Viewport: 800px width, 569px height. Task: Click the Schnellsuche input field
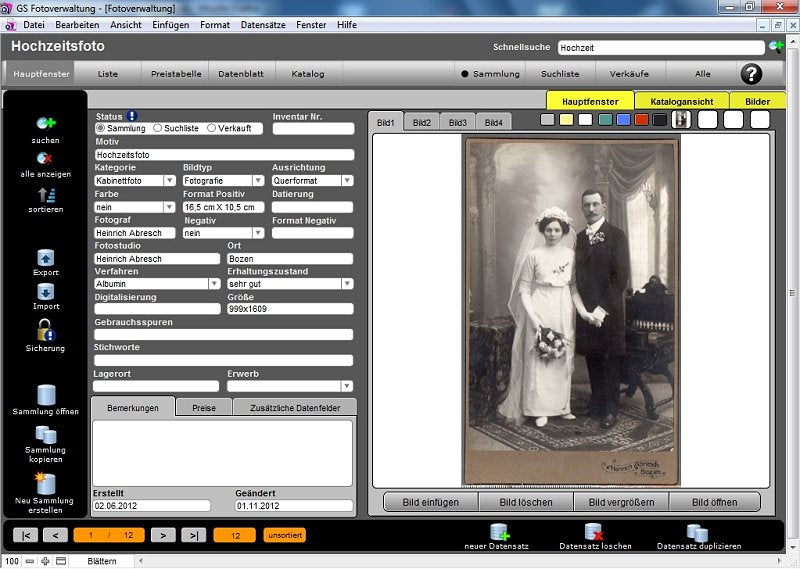(x=660, y=47)
